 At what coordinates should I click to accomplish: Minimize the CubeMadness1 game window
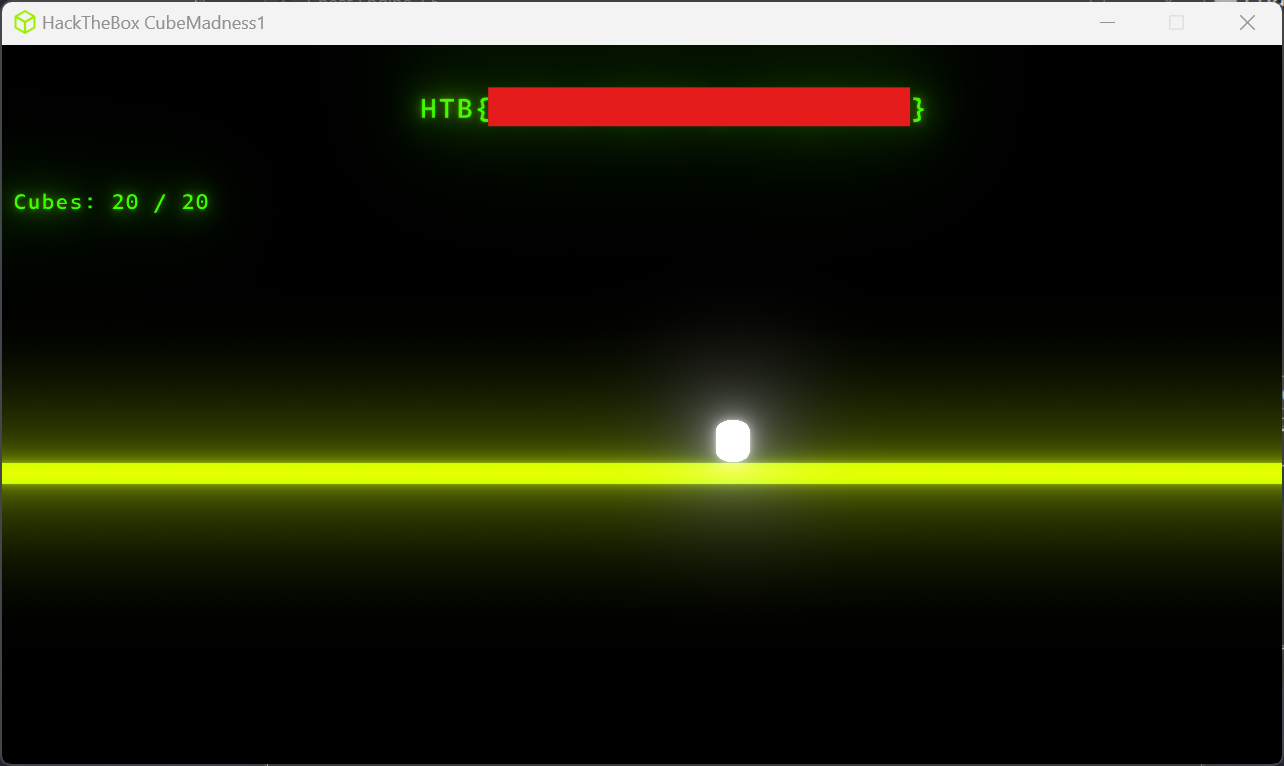click(x=1107, y=23)
